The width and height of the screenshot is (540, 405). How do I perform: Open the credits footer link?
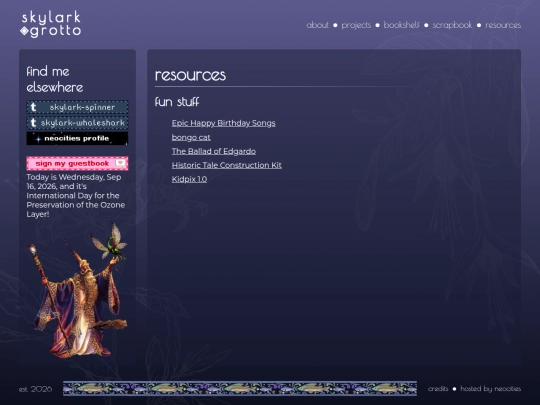coord(438,388)
